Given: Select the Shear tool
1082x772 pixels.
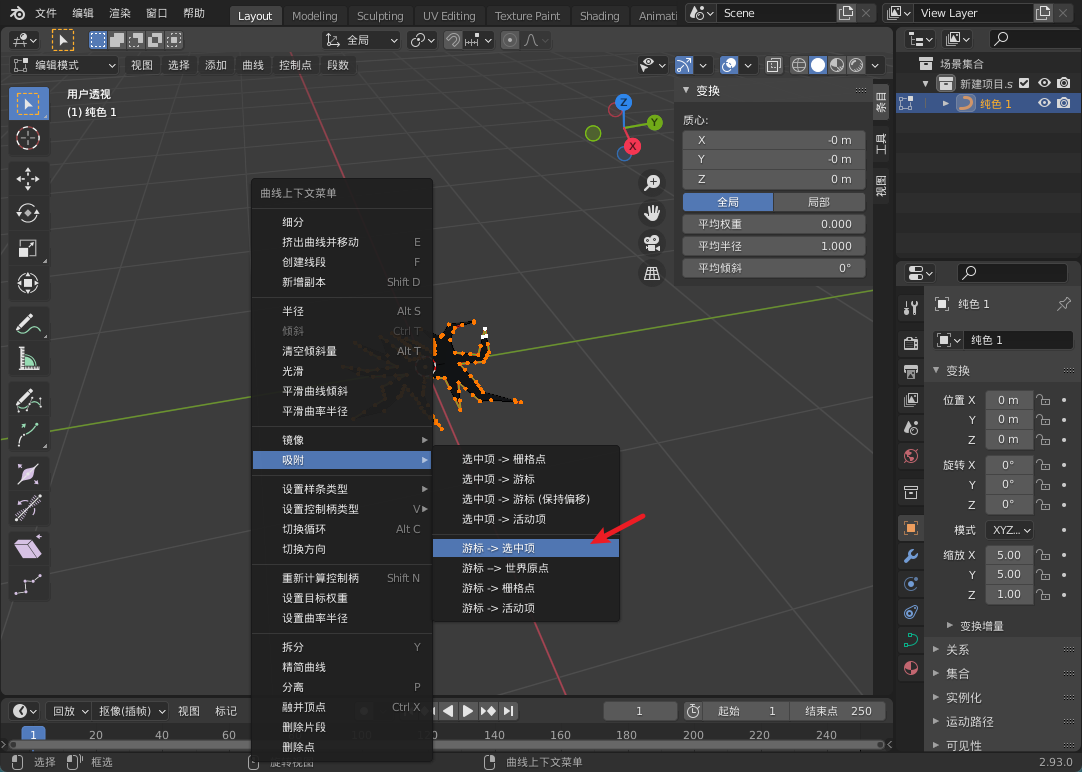Looking at the screenshot, I should point(28,548).
